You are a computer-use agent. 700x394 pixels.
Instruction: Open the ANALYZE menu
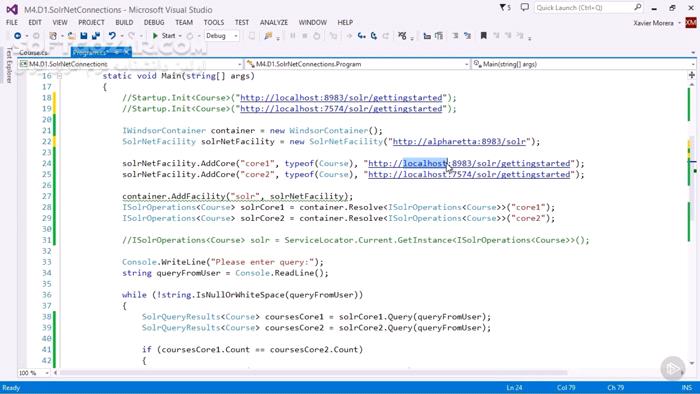click(274, 22)
